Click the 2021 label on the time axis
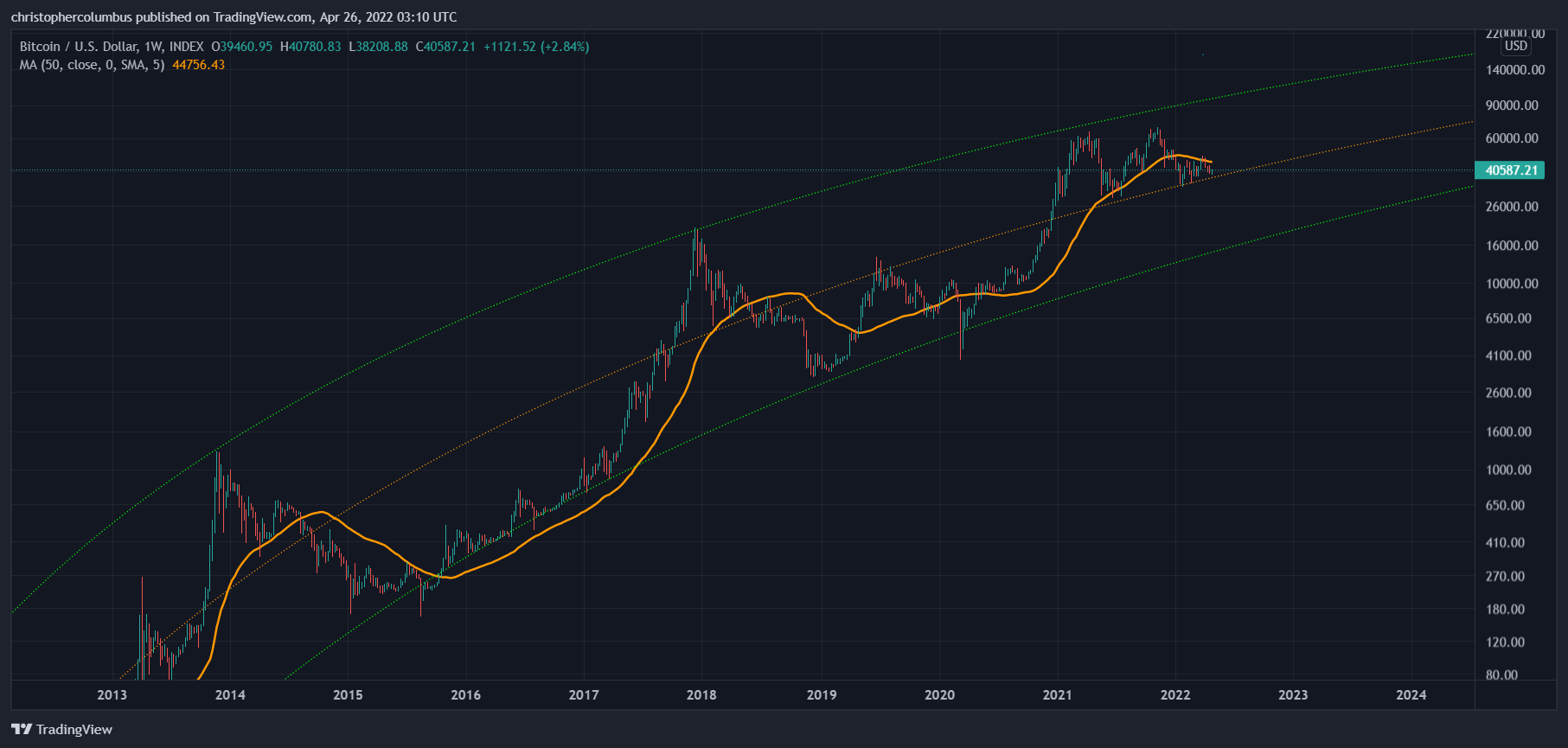The width and height of the screenshot is (1568, 748). click(1057, 694)
